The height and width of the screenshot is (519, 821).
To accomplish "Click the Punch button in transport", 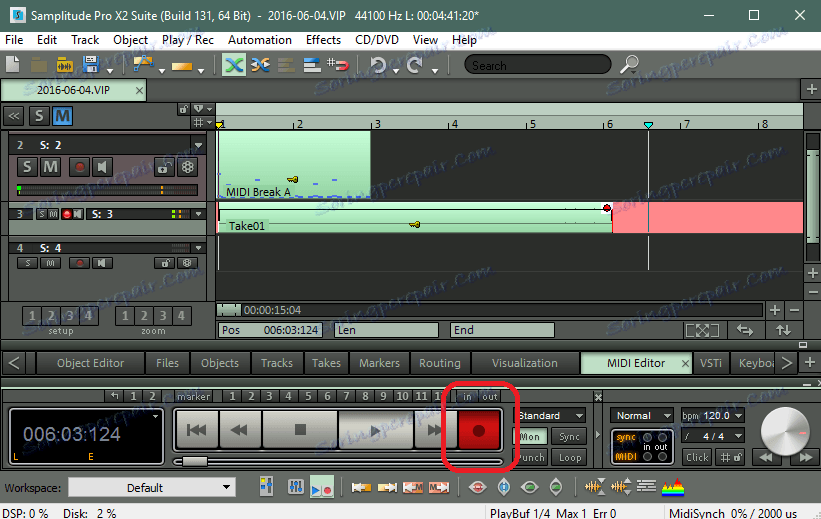I will (x=531, y=458).
